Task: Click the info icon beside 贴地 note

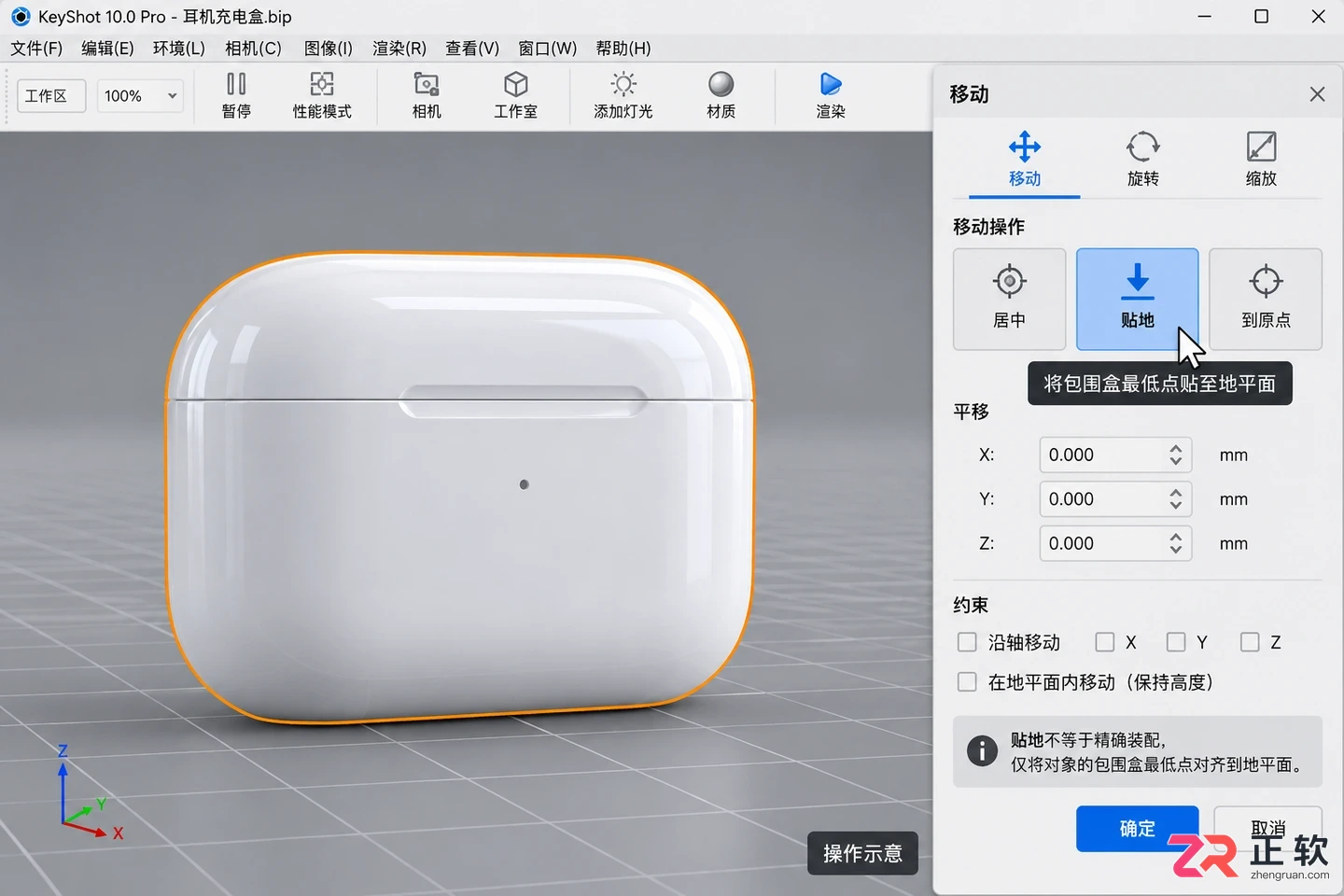Action: [x=982, y=751]
